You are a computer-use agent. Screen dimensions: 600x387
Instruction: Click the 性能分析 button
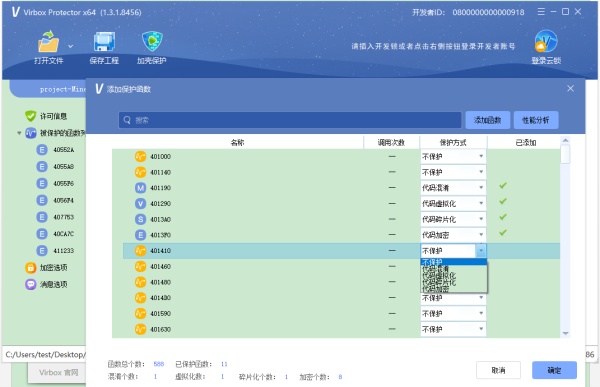536,120
